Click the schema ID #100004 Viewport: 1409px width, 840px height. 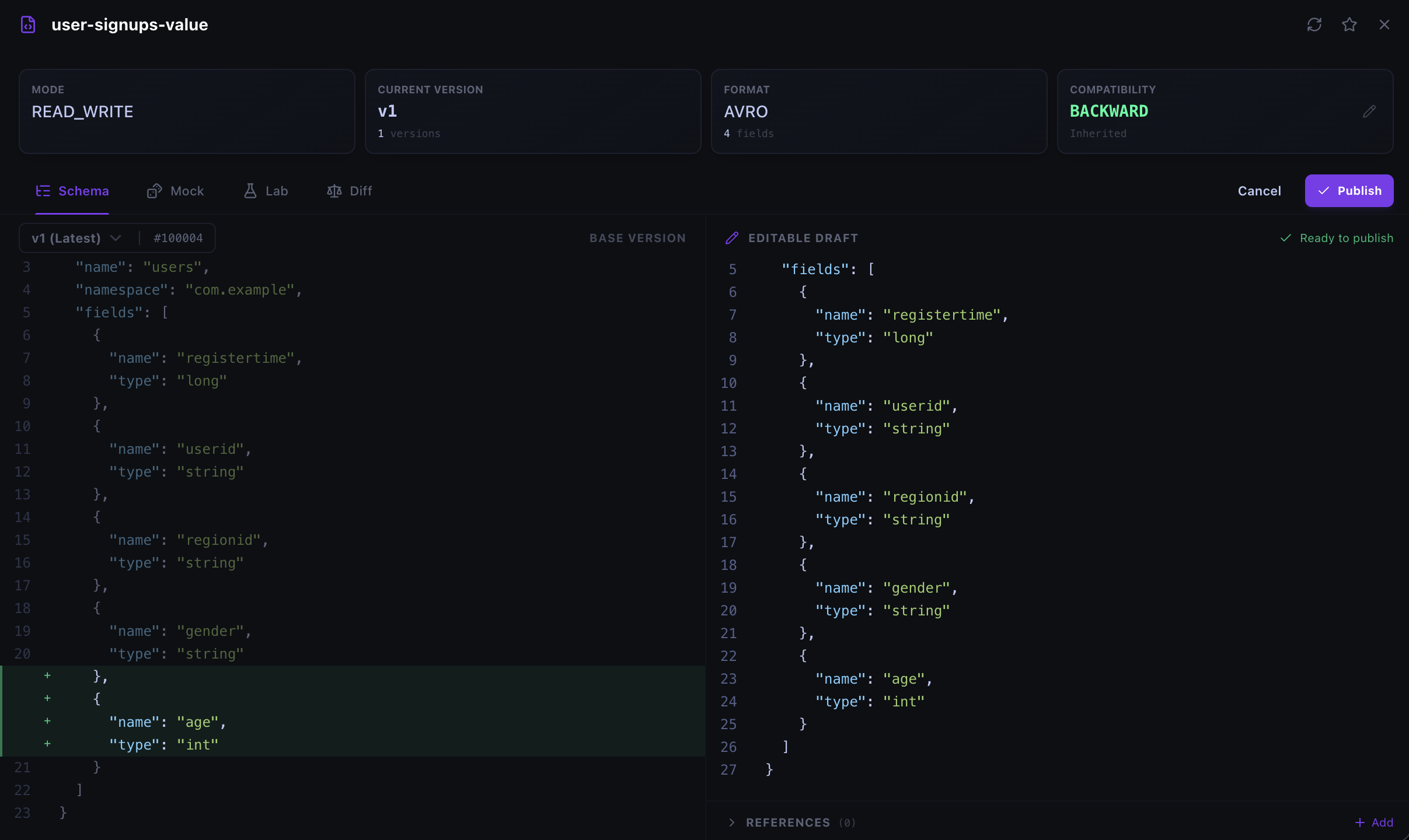pos(179,238)
